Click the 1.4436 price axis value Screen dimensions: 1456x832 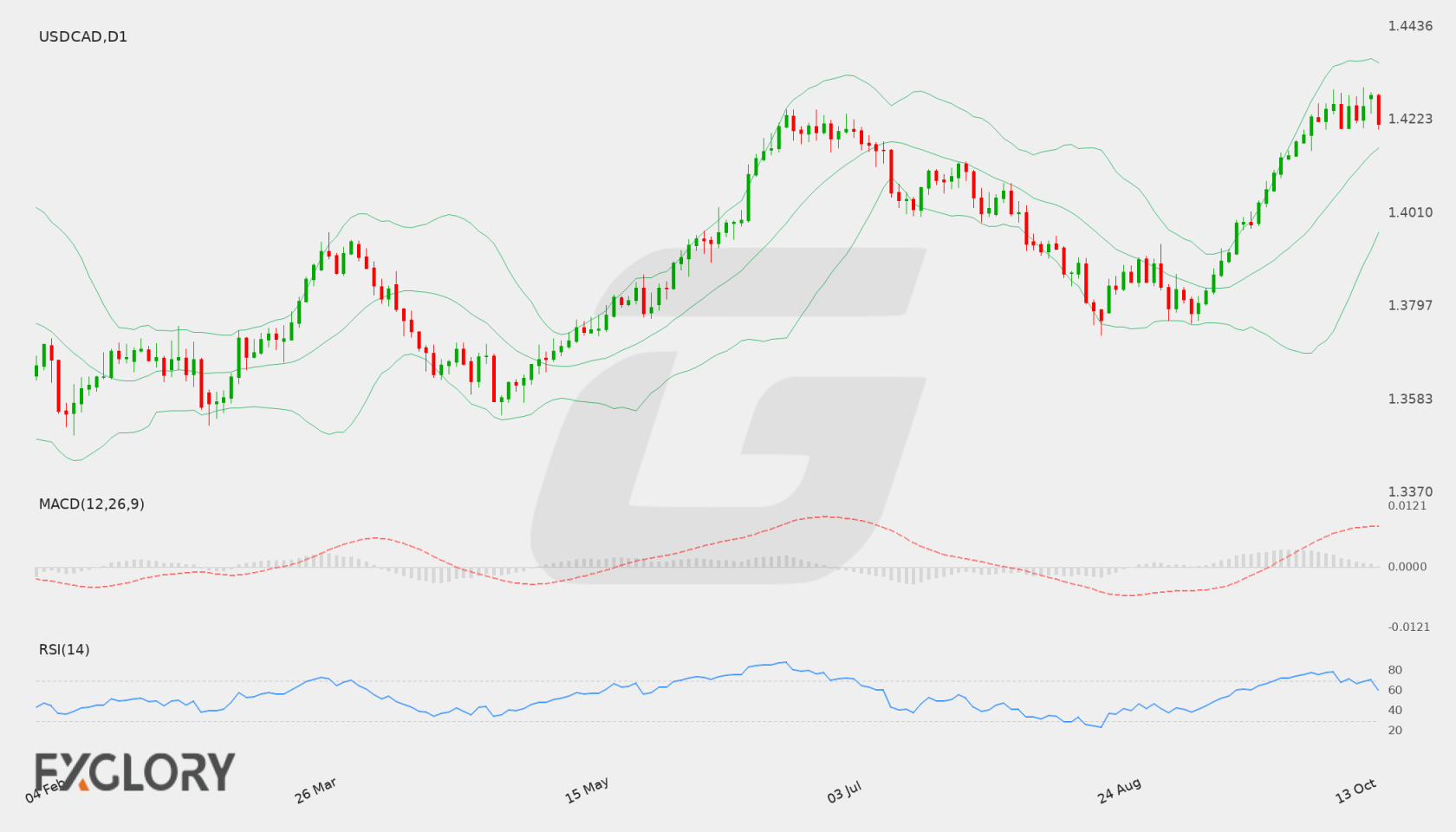point(1410,26)
